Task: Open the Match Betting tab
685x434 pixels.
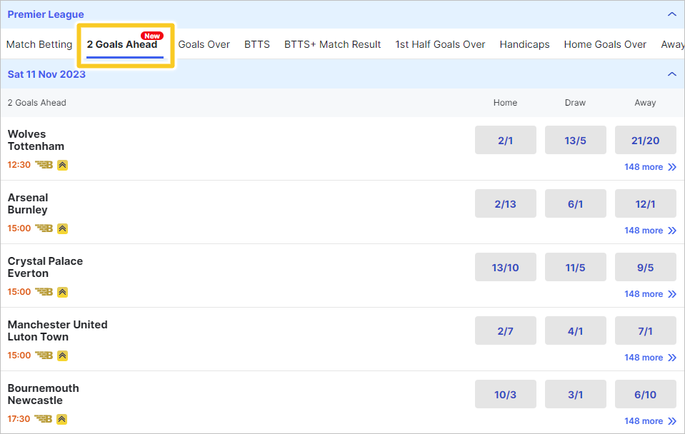Action: pyautogui.click(x=39, y=45)
